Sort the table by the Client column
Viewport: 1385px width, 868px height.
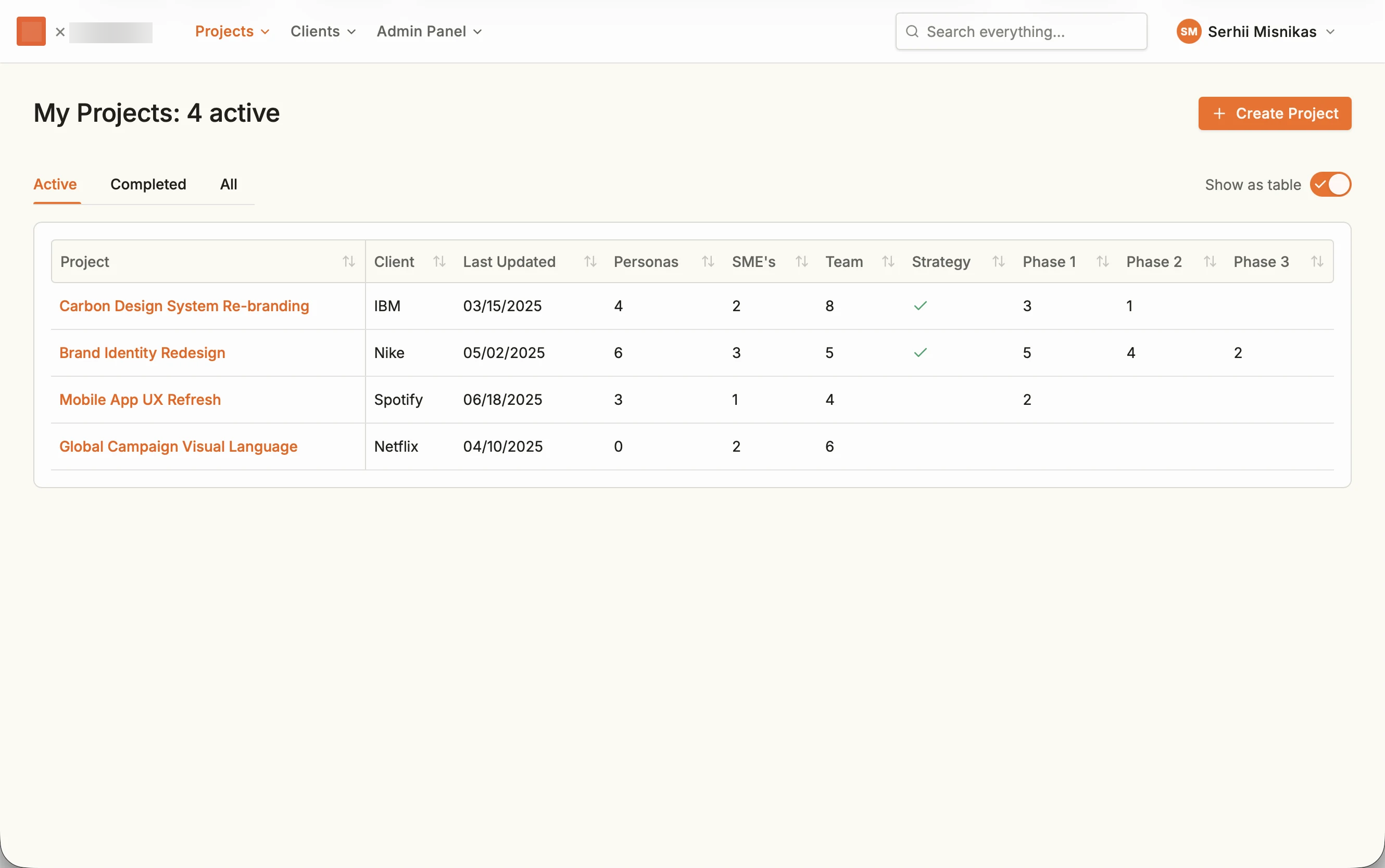point(439,262)
